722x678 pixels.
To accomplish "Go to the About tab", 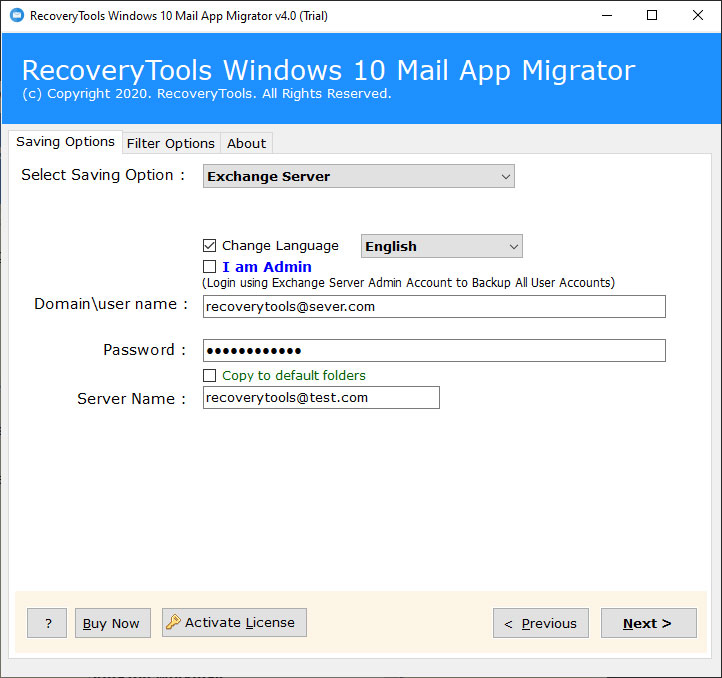I will point(246,143).
